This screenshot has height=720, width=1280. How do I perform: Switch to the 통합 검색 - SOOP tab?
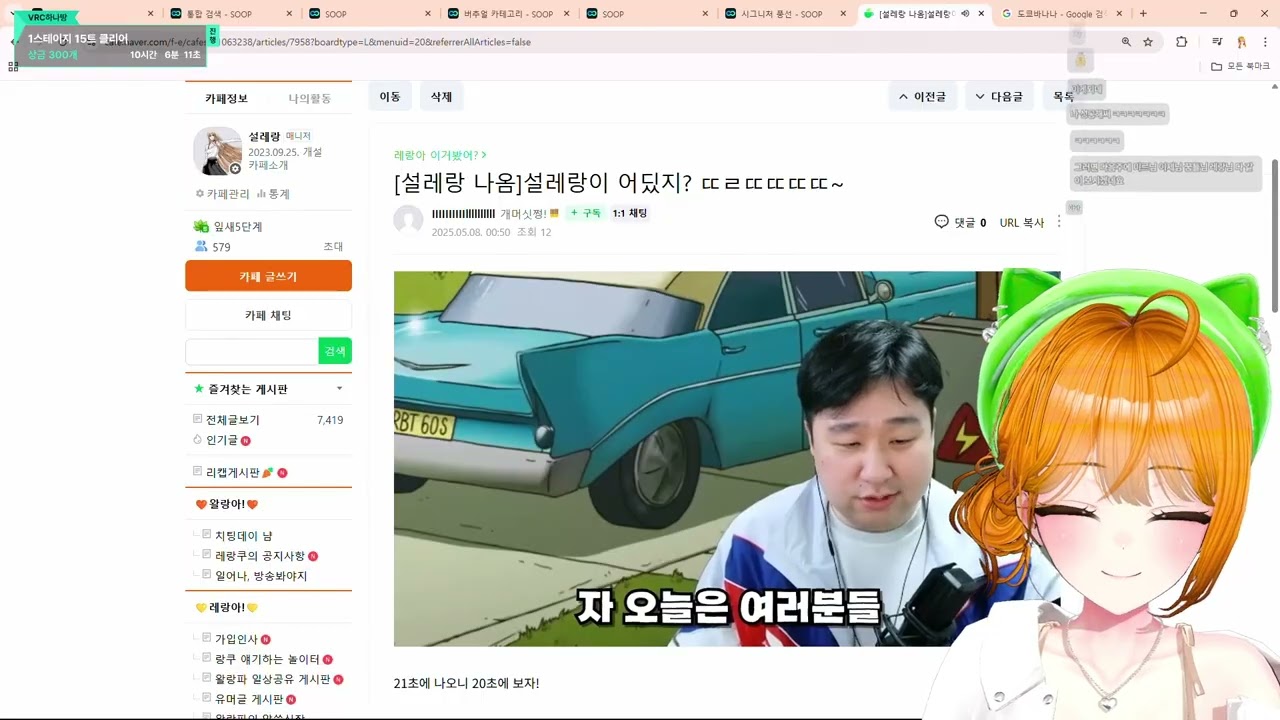[x=230, y=14]
